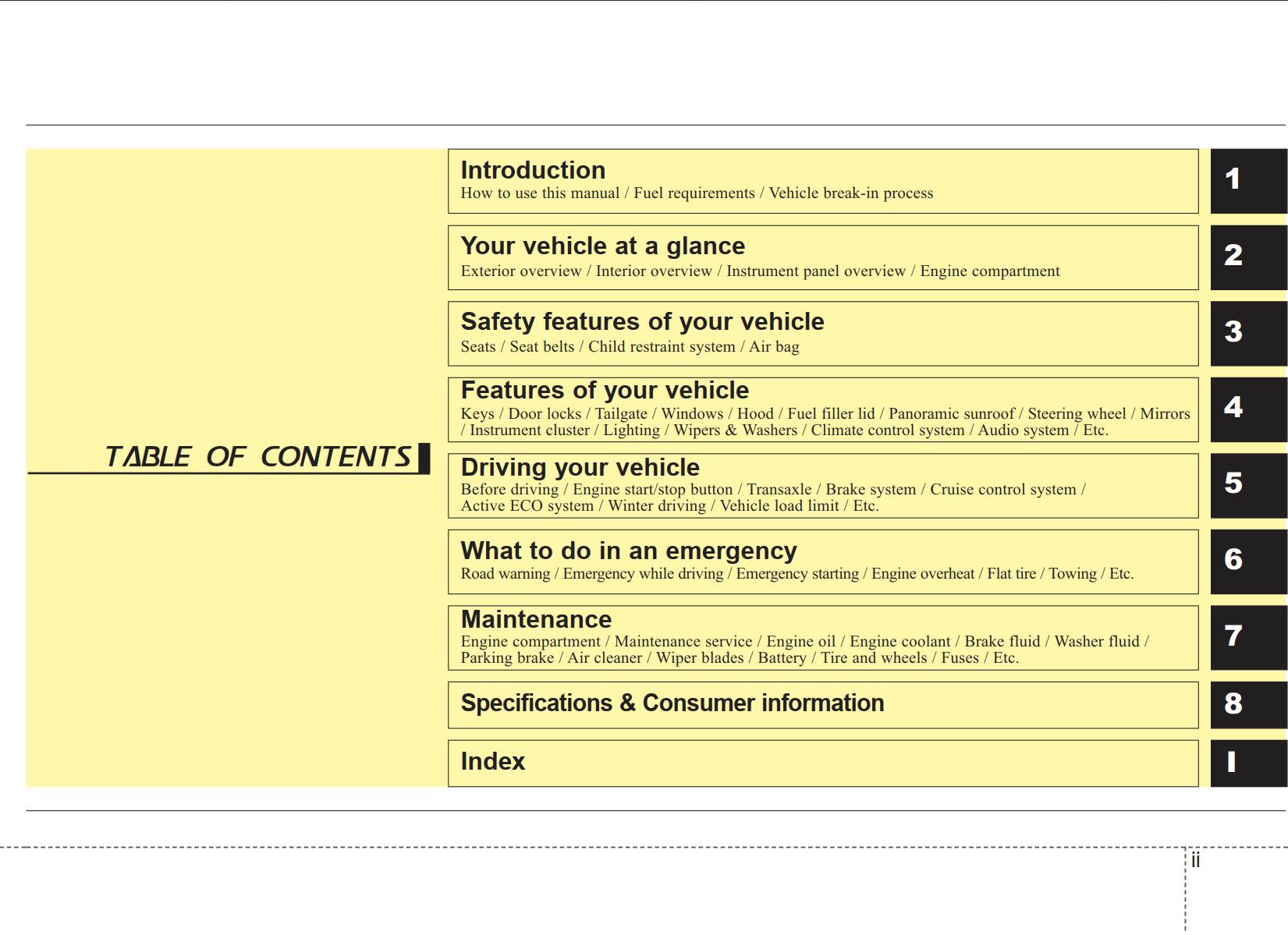
Task: Click 'Instrument panel overview' text
Action: pyautogui.click(x=815, y=271)
